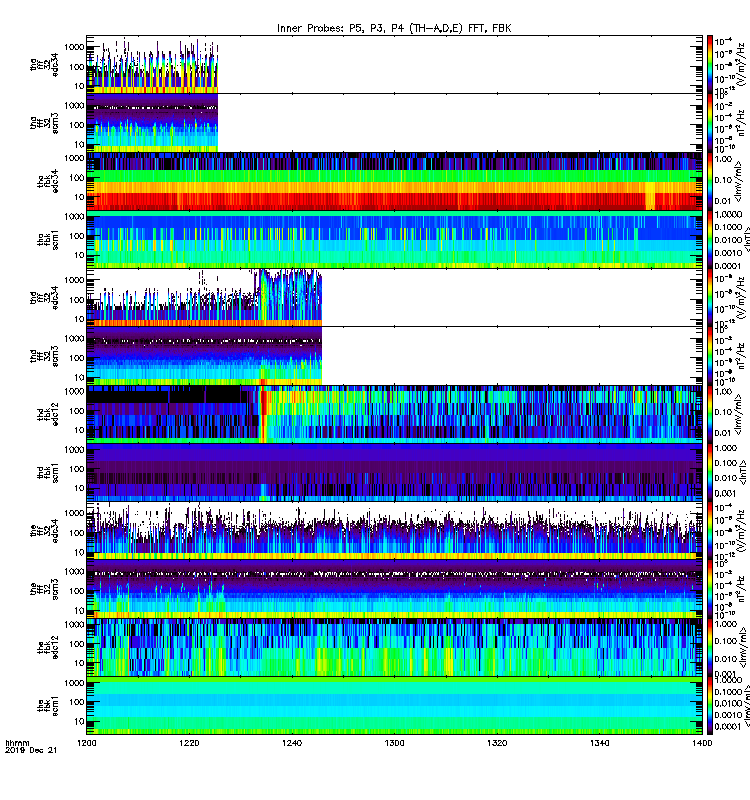Click the "the fff 32 edc34" panel label
Image resolution: width=750 pixels, height=800 pixels.
click(x=44, y=531)
